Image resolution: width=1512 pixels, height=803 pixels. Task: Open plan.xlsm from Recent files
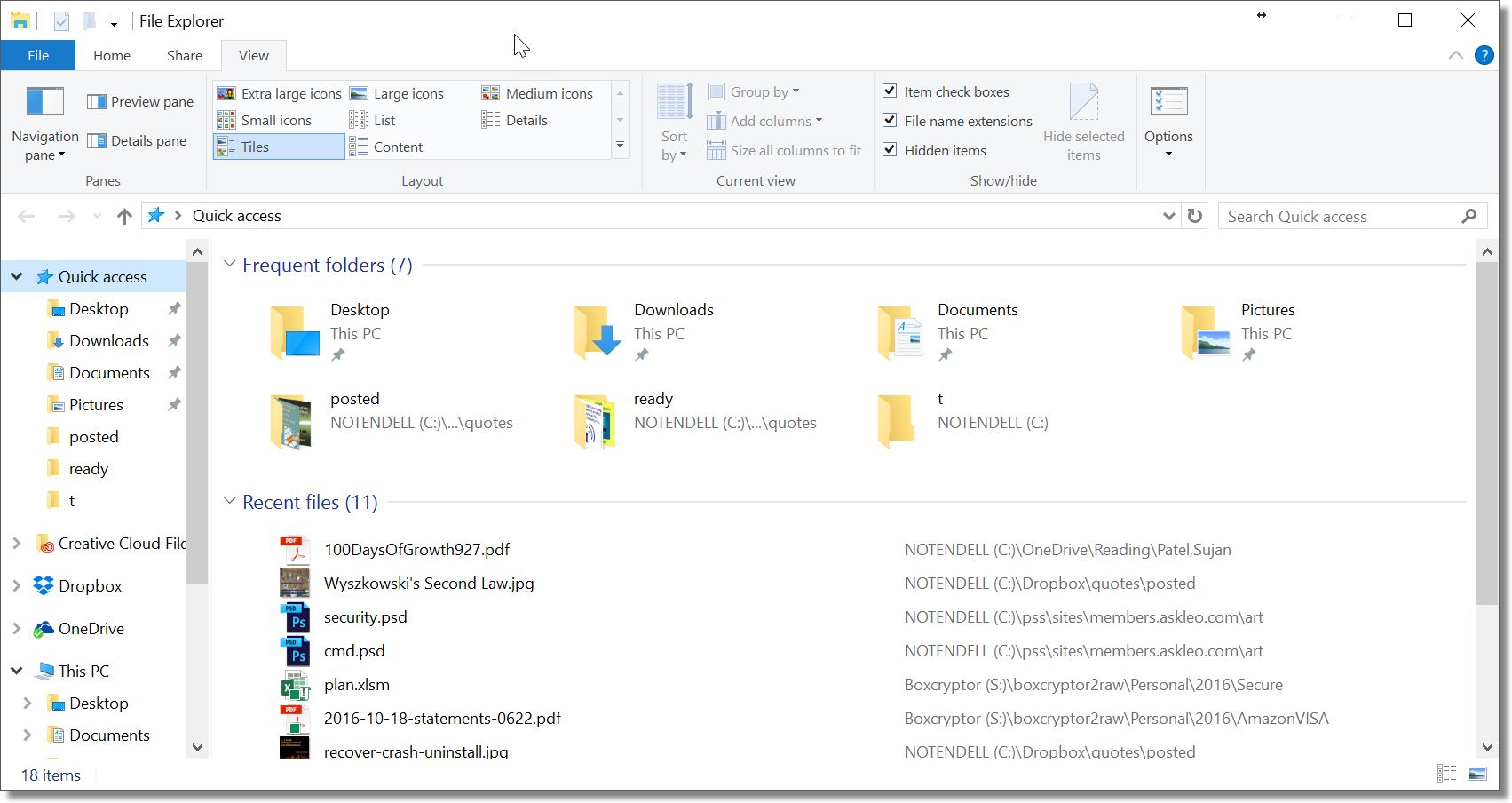point(357,685)
